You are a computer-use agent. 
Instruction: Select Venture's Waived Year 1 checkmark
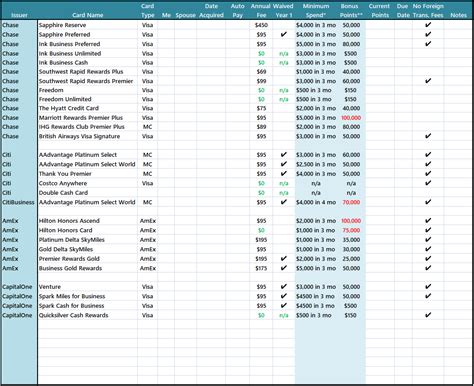[x=284, y=286]
